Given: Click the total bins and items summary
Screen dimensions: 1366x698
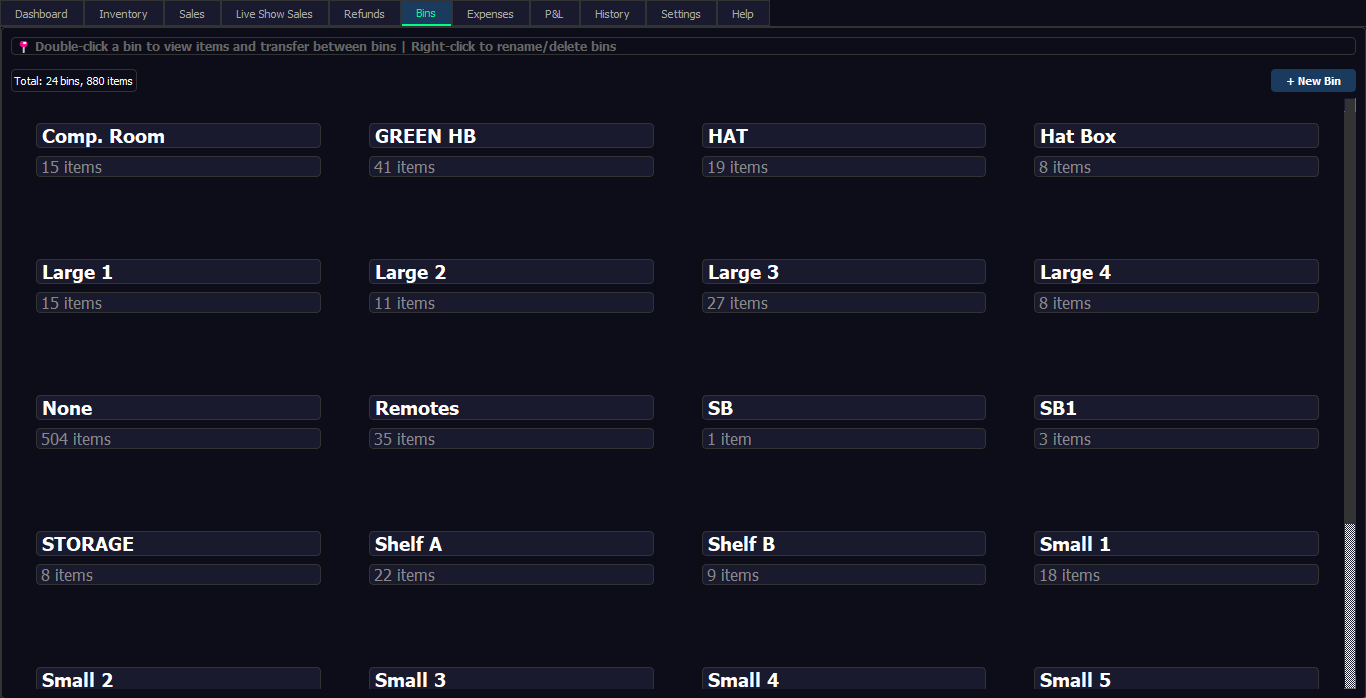Looking at the screenshot, I should [74, 81].
